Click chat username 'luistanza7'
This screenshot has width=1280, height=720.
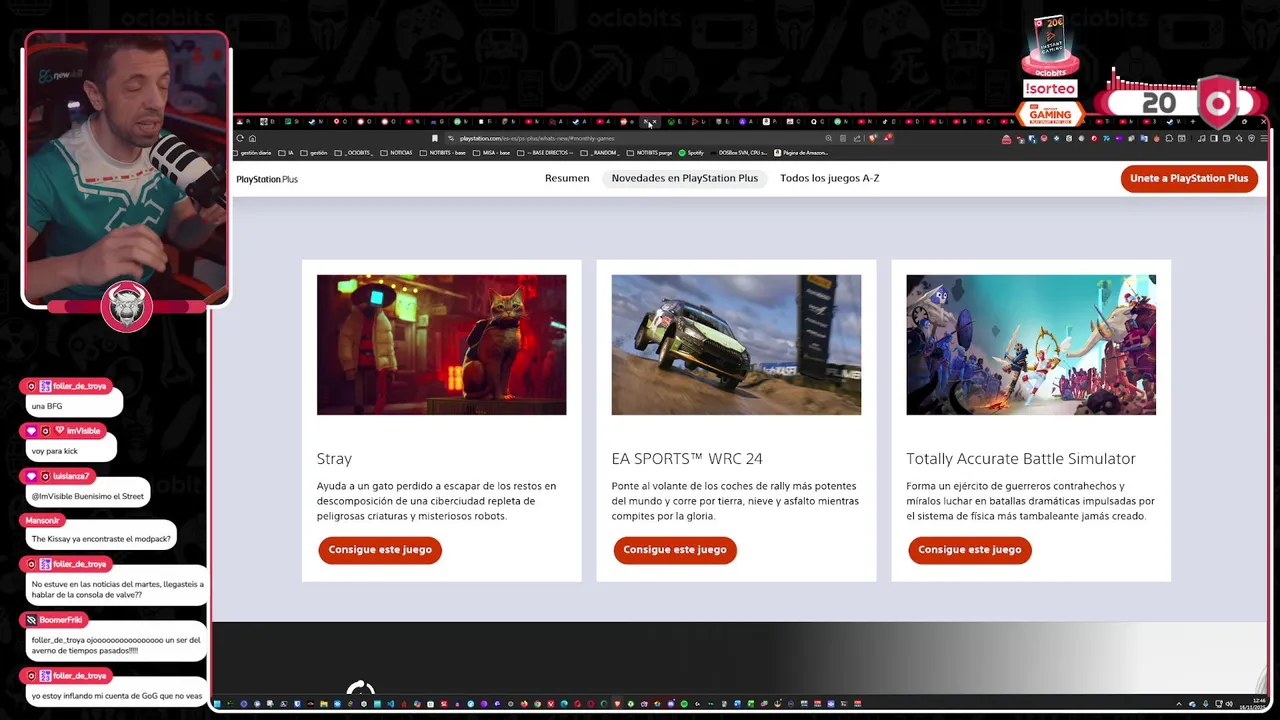pos(72,476)
